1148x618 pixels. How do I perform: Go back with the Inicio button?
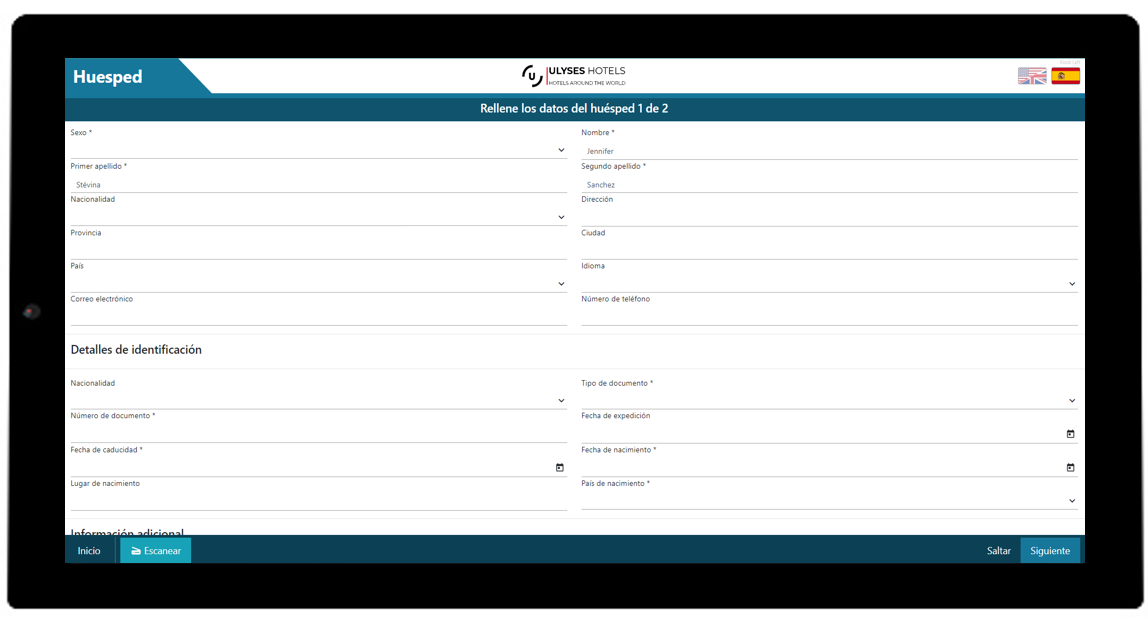[x=89, y=551]
